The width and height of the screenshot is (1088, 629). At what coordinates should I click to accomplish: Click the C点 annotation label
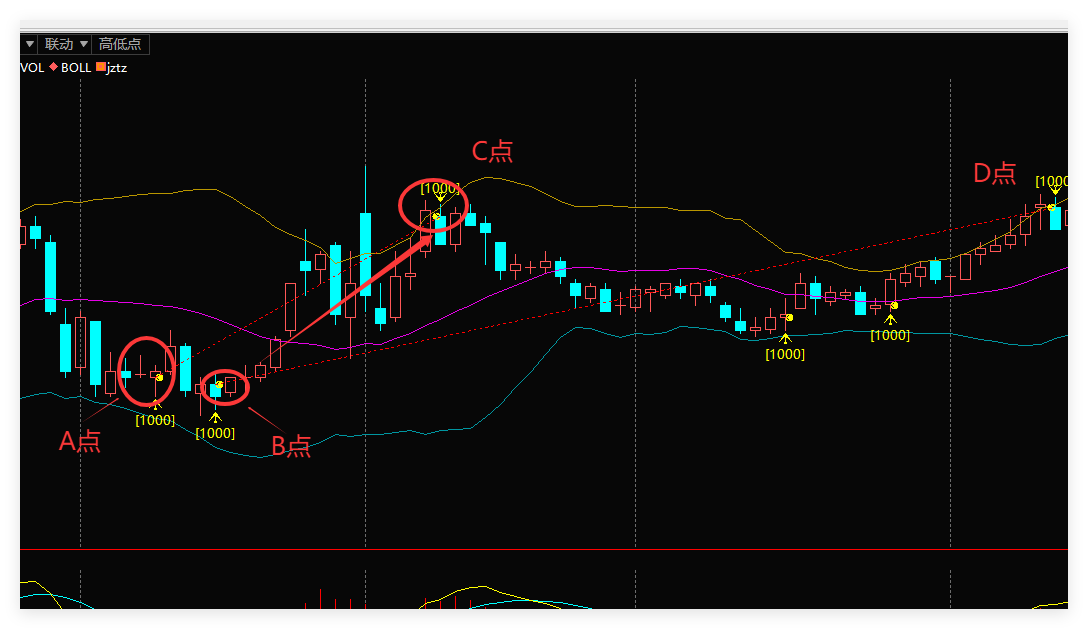point(492,151)
